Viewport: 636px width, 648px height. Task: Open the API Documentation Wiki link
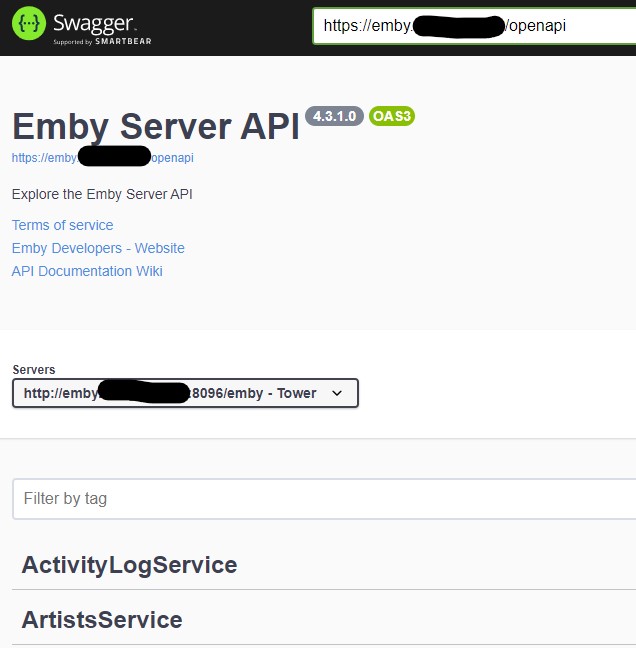tap(87, 271)
